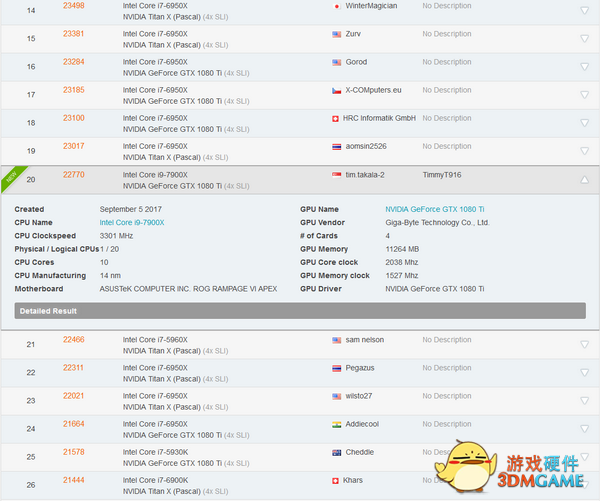Click Thai flag next to aomsin2526

(x=336, y=147)
